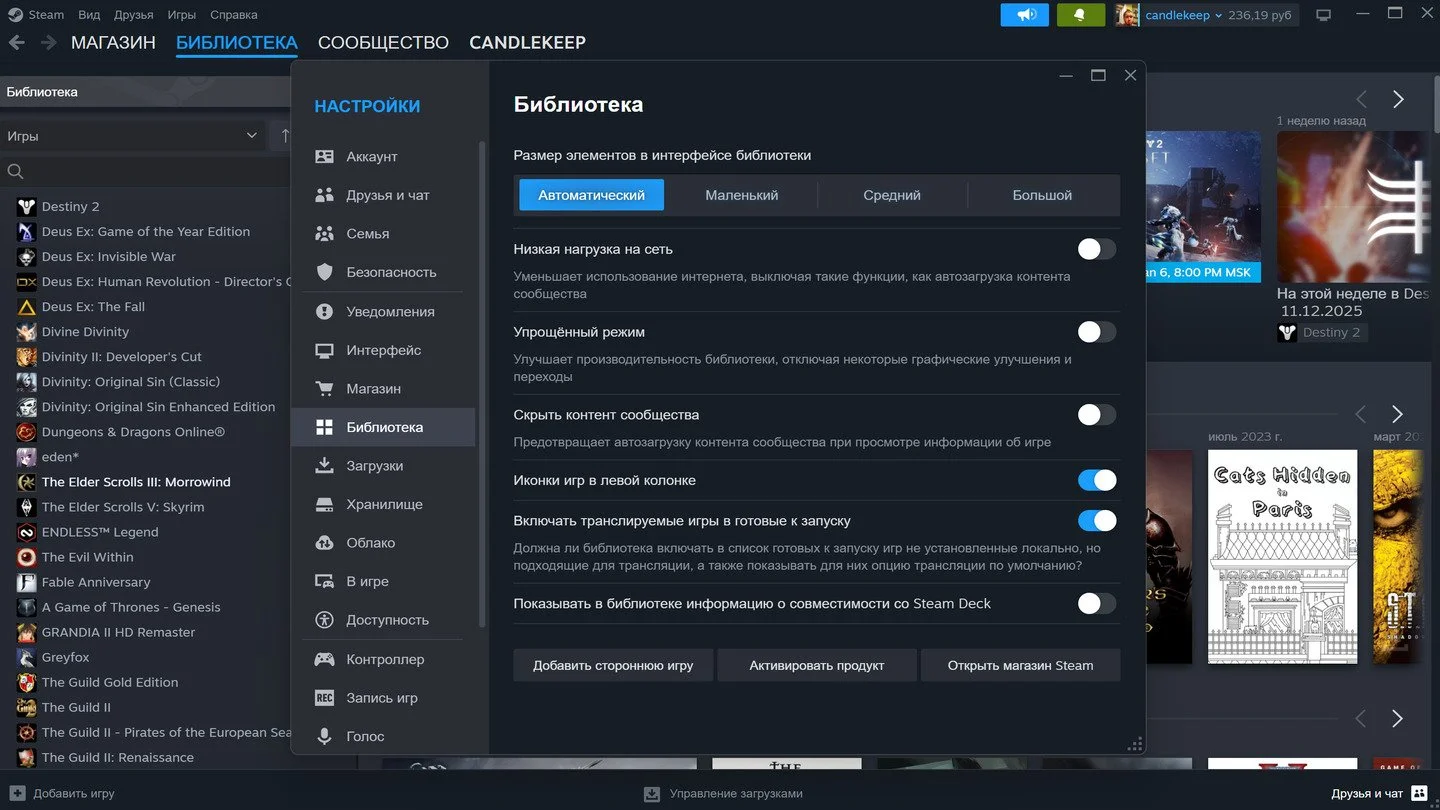Toggle Включать транслируемые игры switch
Image resolution: width=1440 pixels, height=810 pixels.
pyautogui.click(x=1096, y=520)
